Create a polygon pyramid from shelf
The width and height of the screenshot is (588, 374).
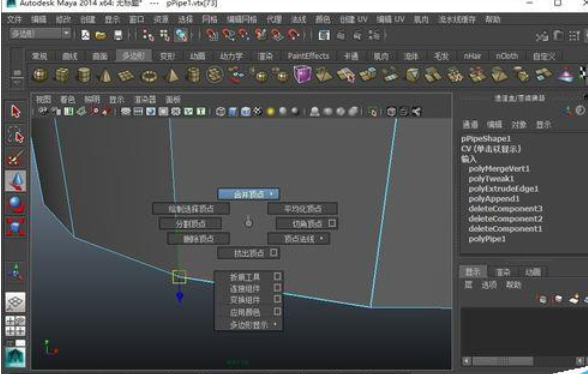(171, 75)
